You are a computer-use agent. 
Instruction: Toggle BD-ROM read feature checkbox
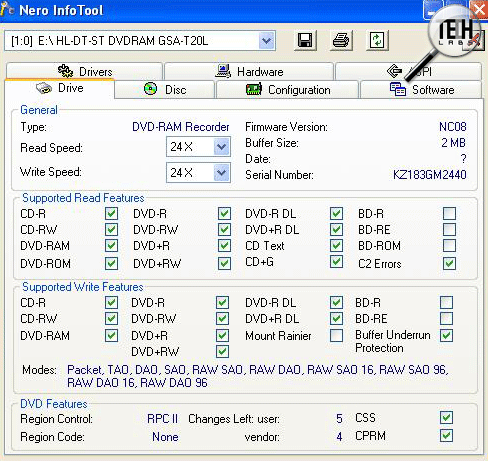click(x=449, y=246)
